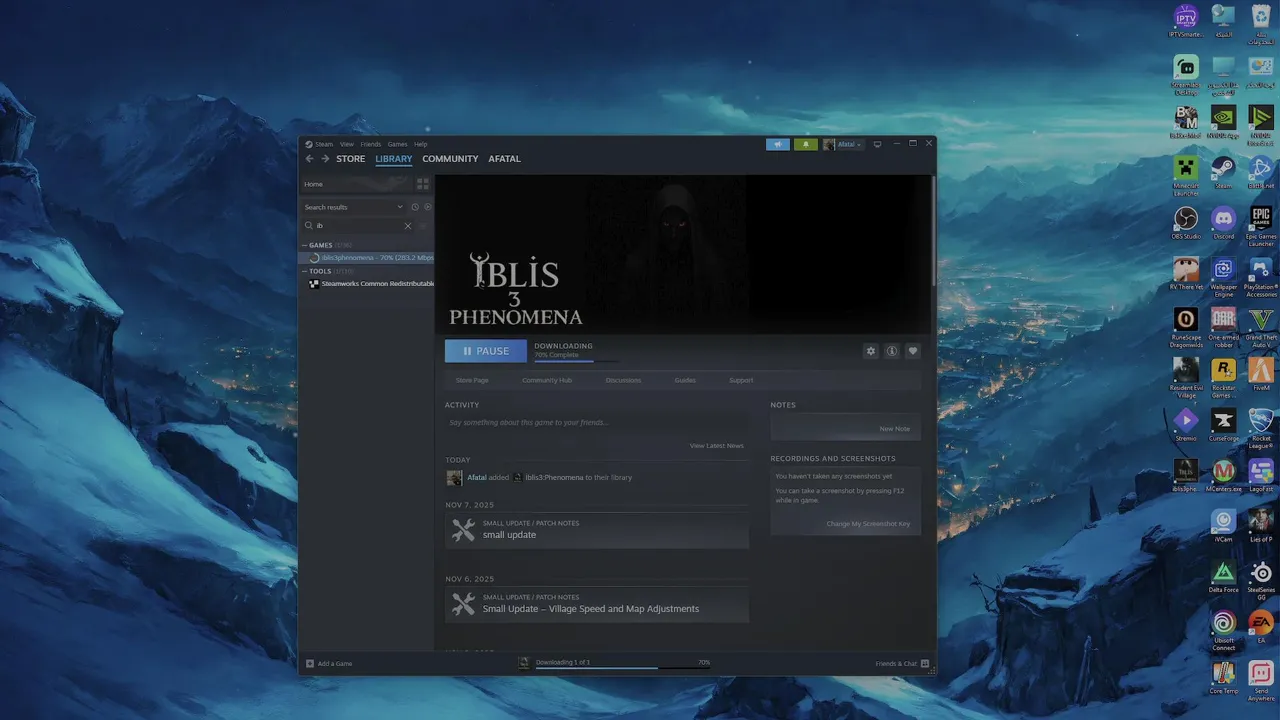Open Search results filter dropdown
The height and width of the screenshot is (720, 1280).
[x=354, y=207]
